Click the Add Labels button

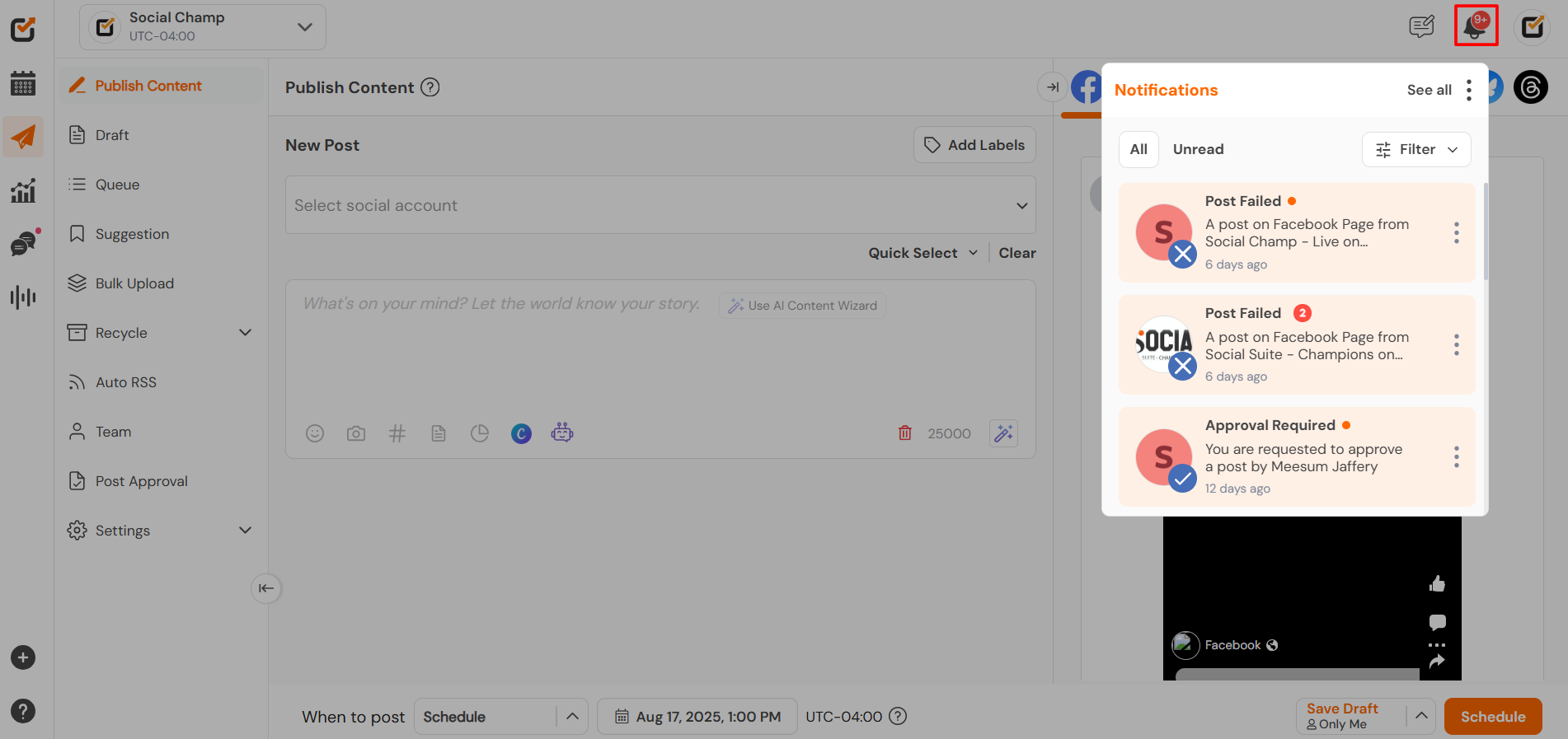pyautogui.click(x=974, y=145)
